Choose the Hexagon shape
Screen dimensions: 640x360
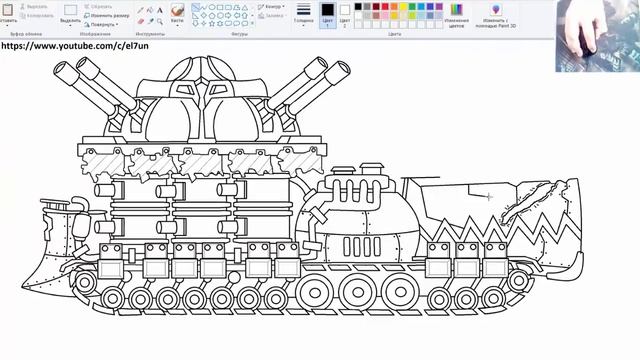point(220,16)
